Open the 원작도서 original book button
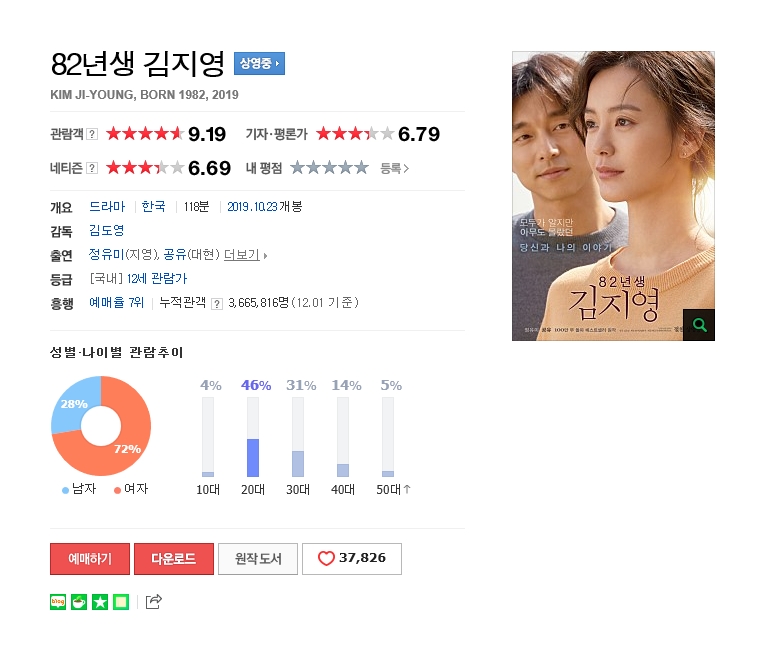Image resolution: width=761 pixels, height=668 pixels. (x=258, y=559)
